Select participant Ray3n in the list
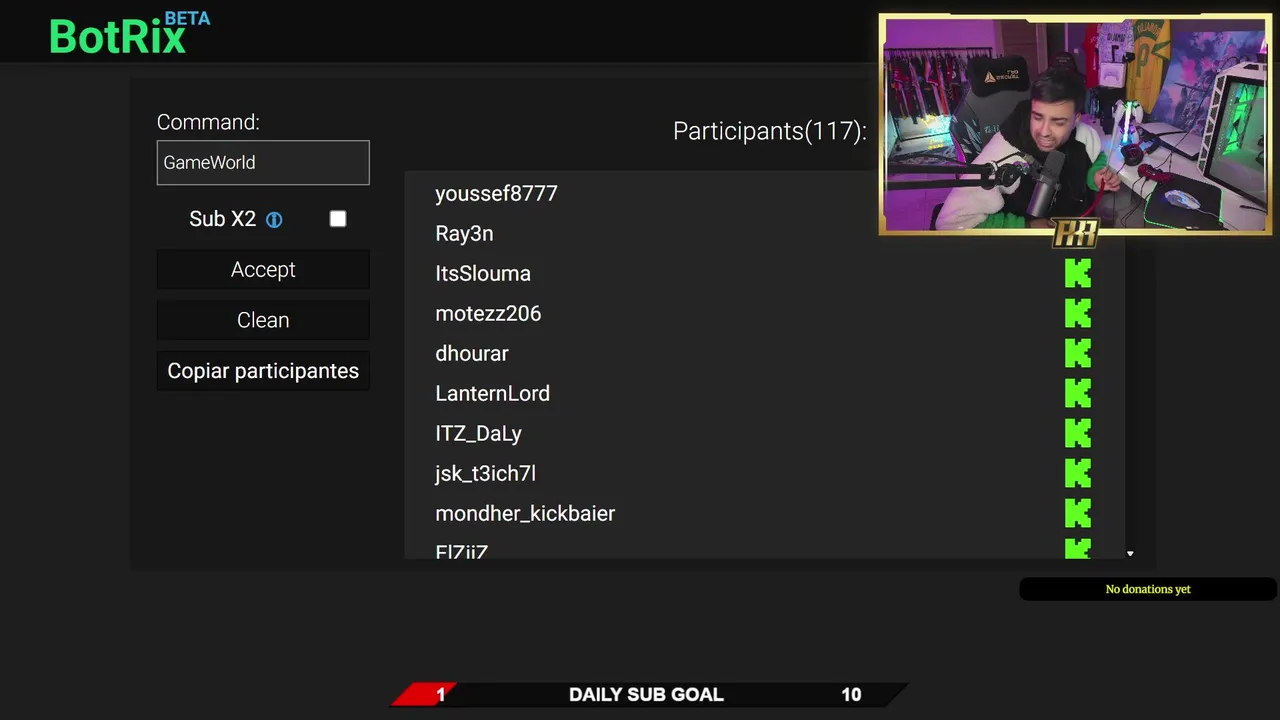Image resolution: width=1280 pixels, height=720 pixels. point(464,233)
